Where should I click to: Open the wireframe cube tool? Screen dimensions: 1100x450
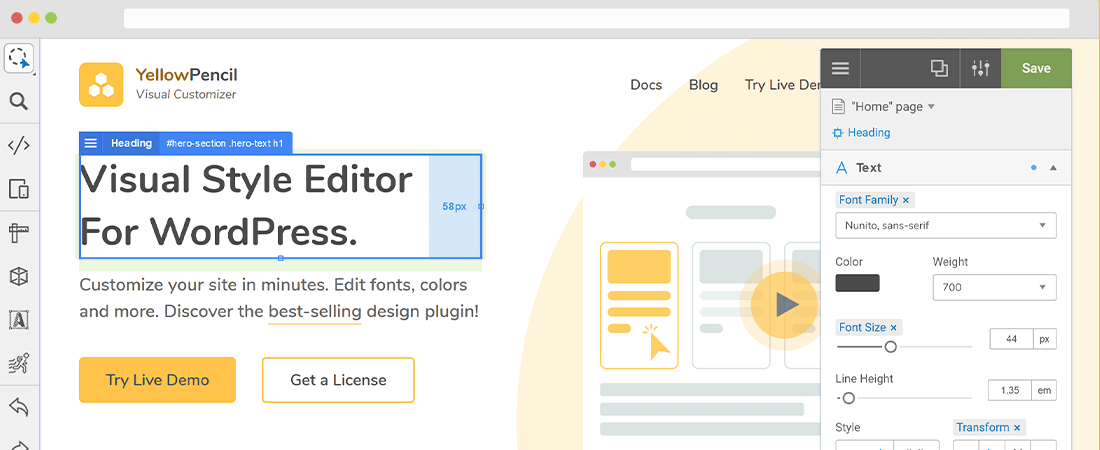(19, 276)
